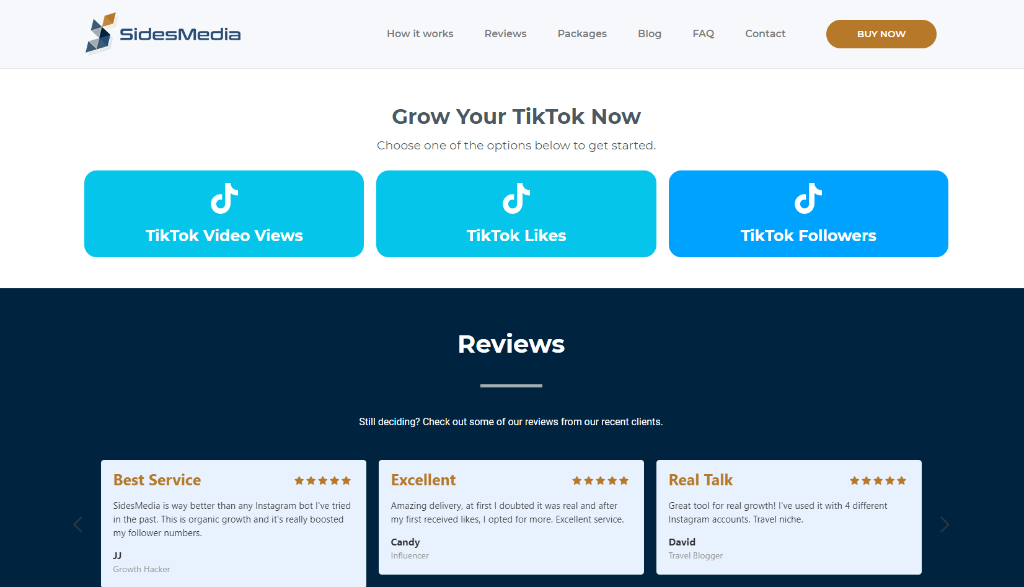Open How it works menu item
The height and width of the screenshot is (587, 1024).
(x=420, y=34)
